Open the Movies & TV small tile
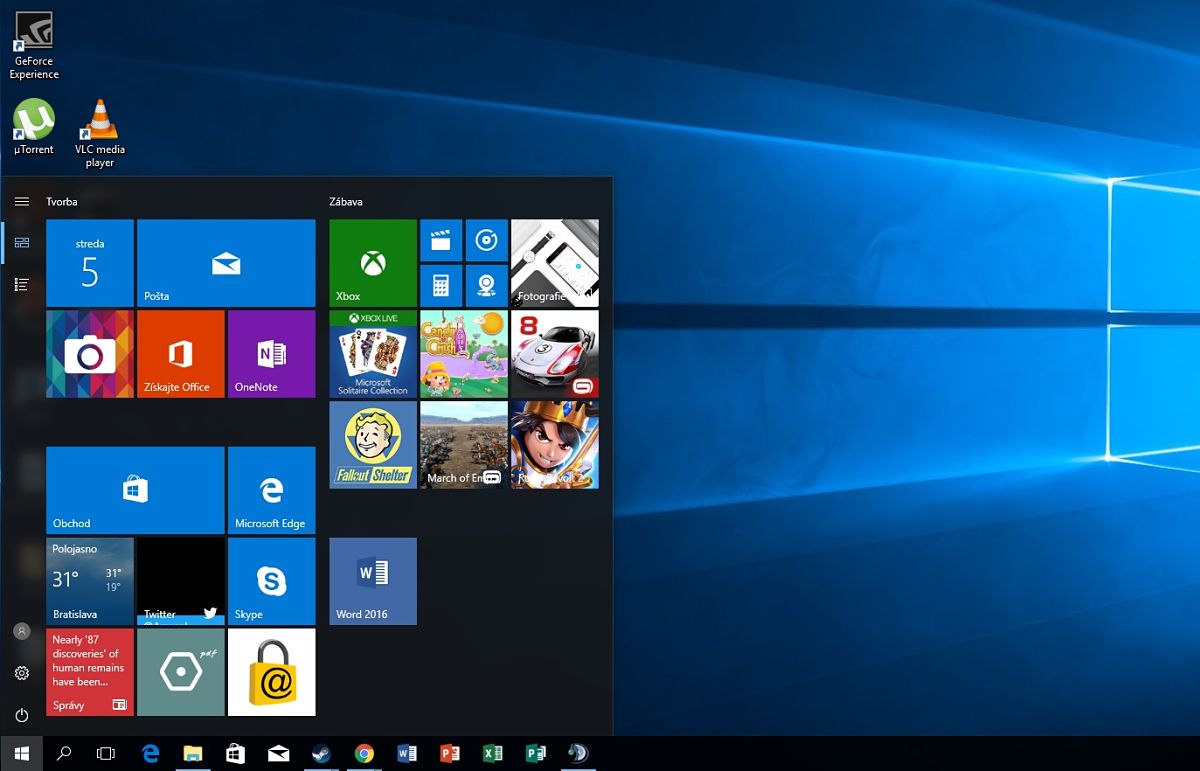Screen dimensions: 1200x771 [x=441, y=241]
